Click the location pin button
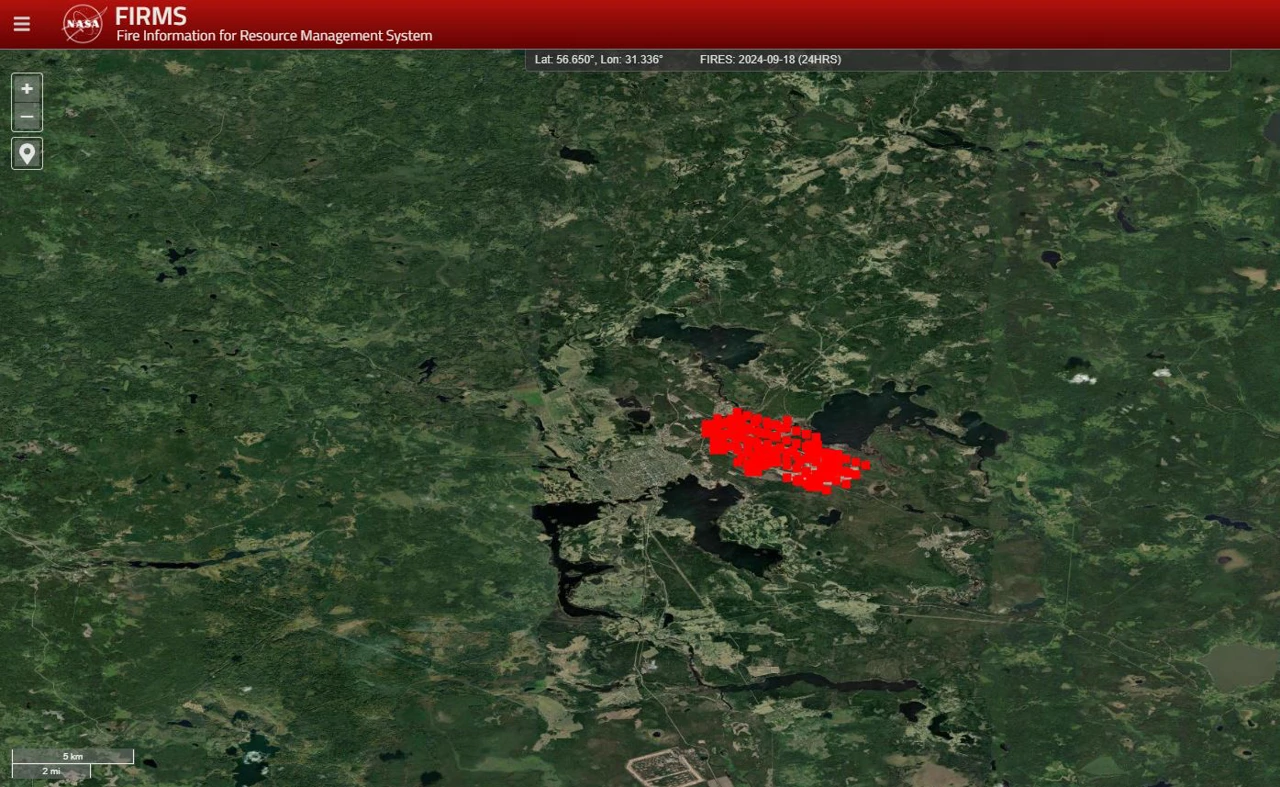 coord(27,153)
